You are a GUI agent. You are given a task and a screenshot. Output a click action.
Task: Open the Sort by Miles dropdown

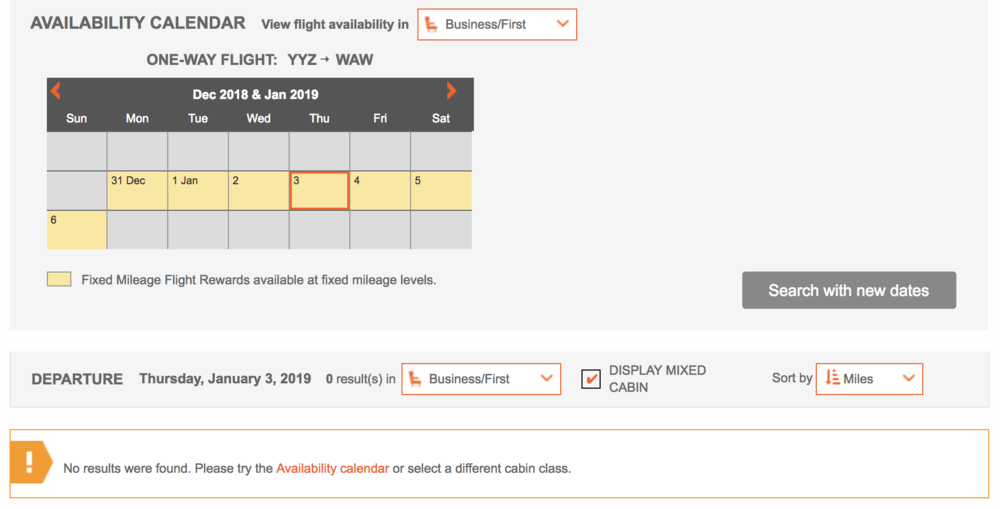869,379
